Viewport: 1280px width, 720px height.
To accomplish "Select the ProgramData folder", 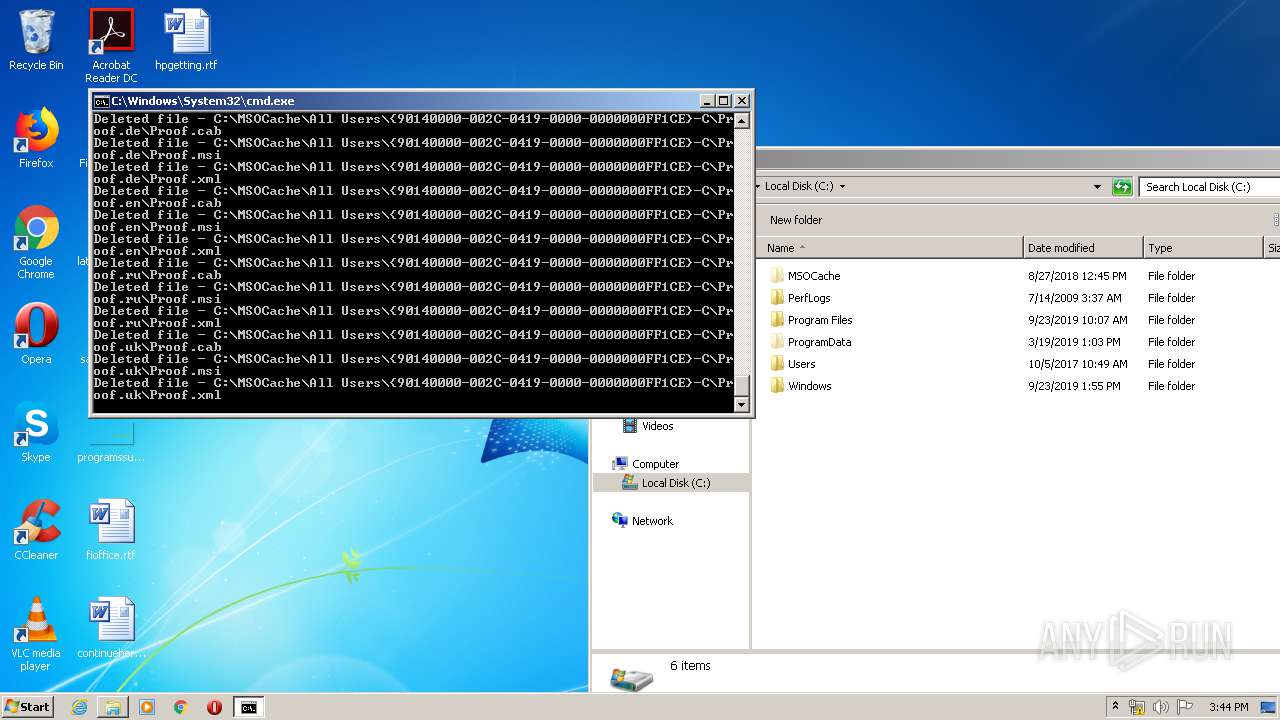I will tap(819, 342).
